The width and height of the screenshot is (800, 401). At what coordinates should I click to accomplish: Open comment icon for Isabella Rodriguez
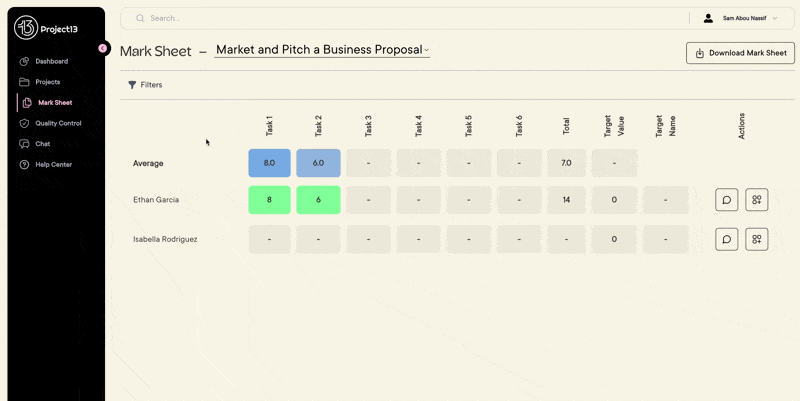click(727, 239)
